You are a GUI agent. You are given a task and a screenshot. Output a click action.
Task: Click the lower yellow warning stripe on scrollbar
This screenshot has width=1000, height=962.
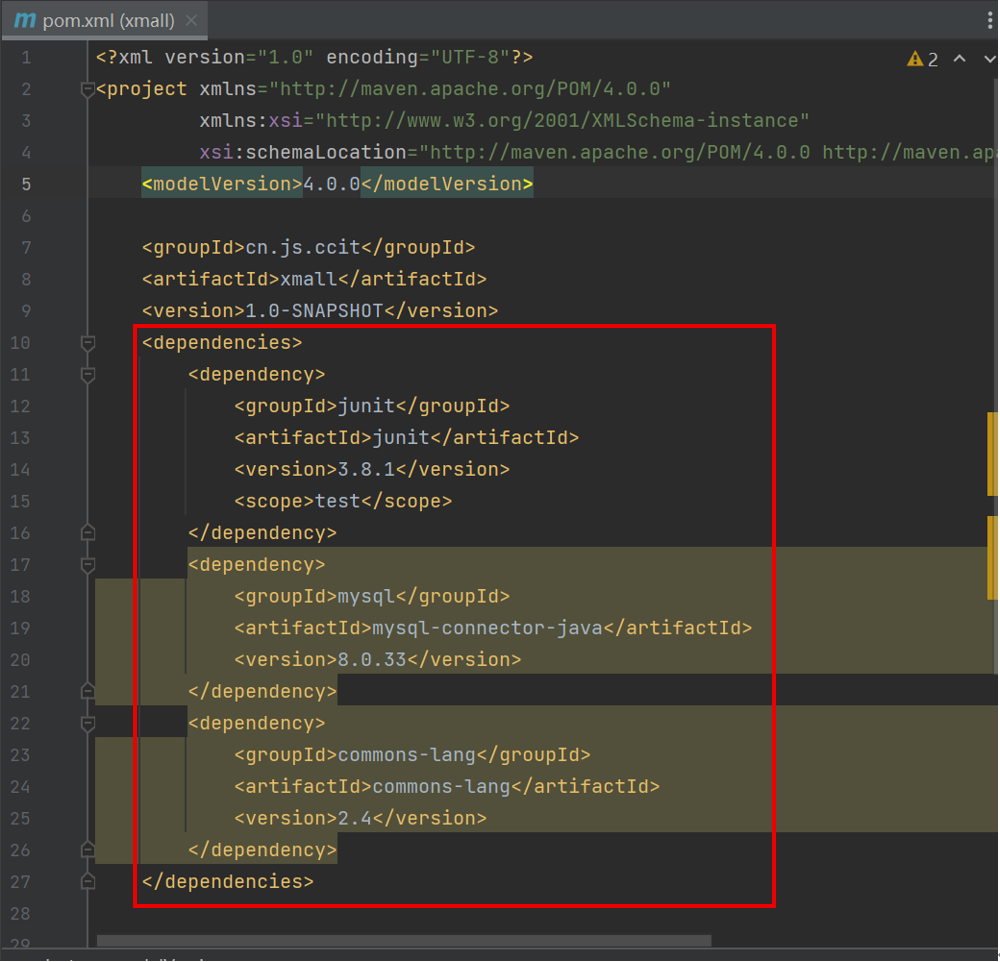click(x=992, y=558)
